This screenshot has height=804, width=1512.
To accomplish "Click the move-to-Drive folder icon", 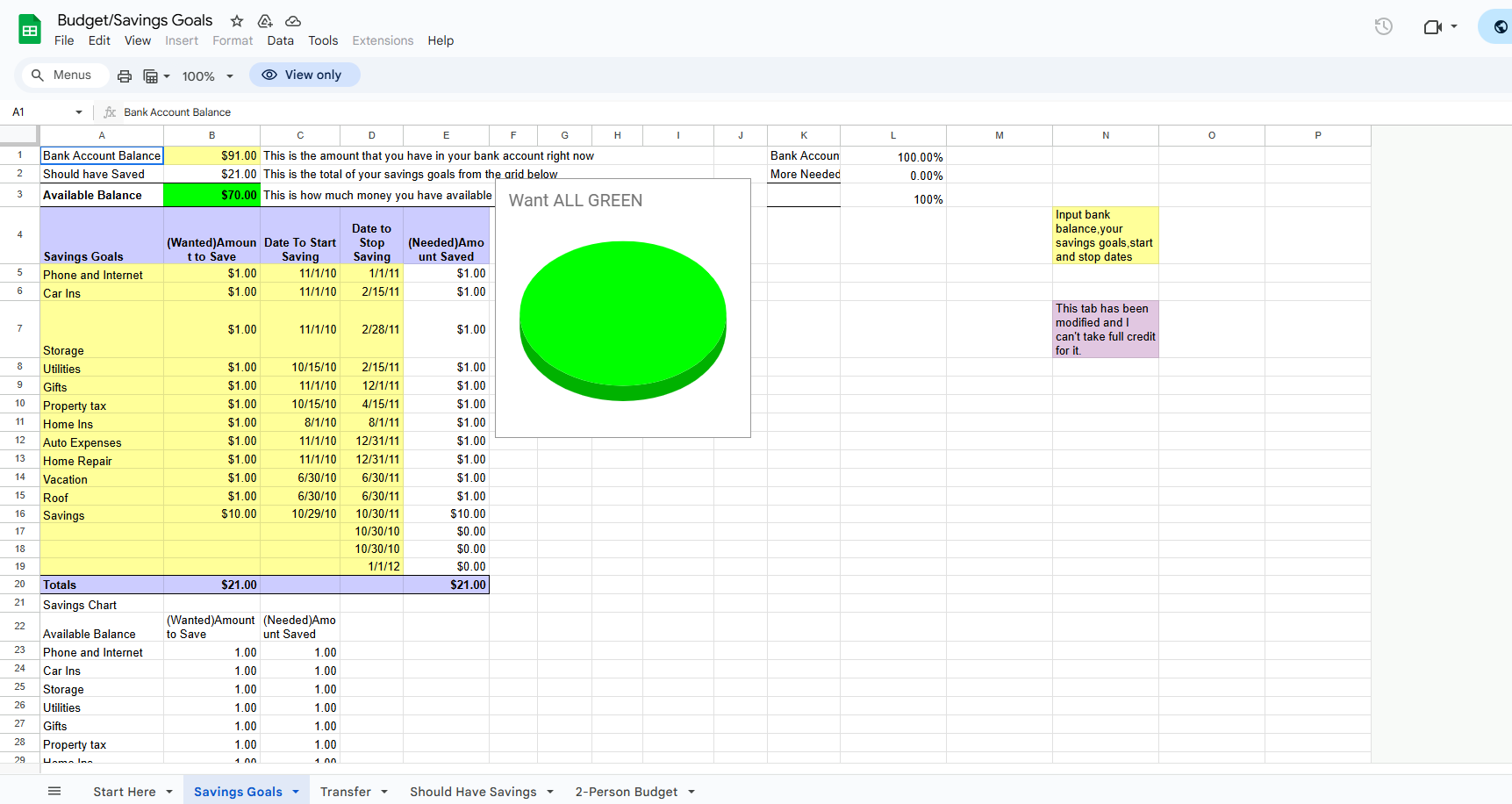I will [265, 21].
